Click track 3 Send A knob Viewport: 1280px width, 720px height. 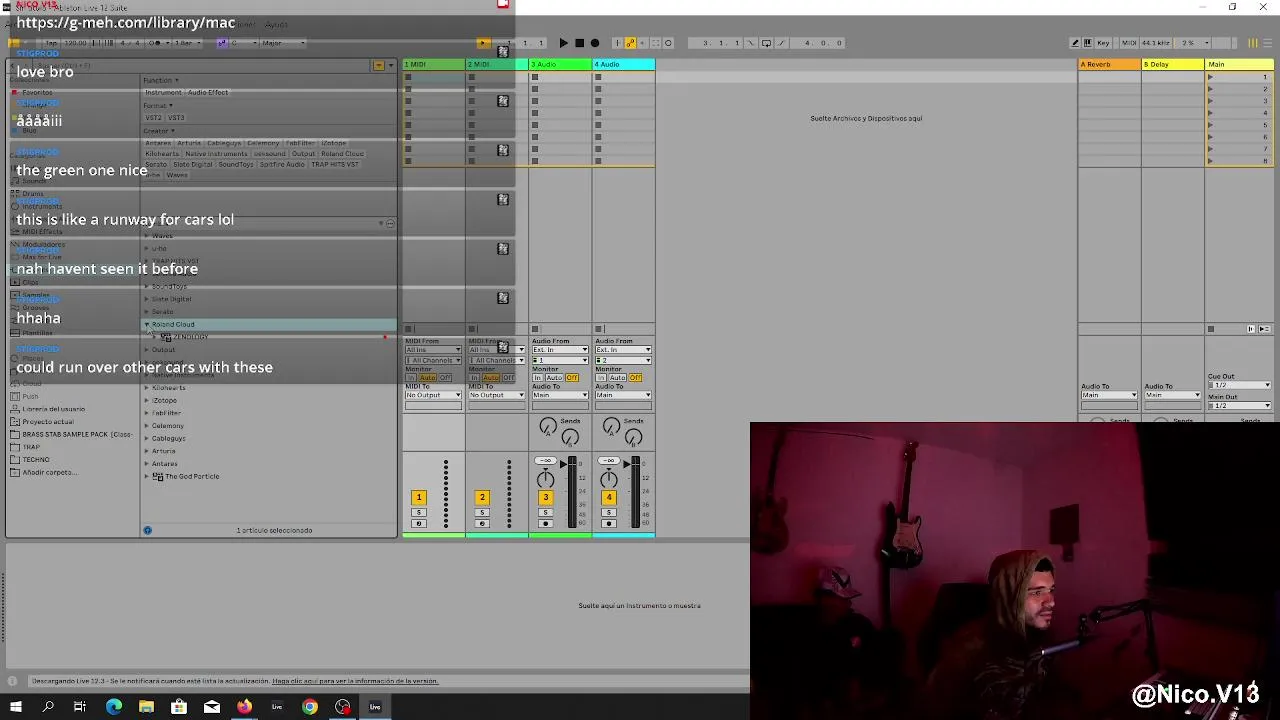pyautogui.click(x=547, y=427)
